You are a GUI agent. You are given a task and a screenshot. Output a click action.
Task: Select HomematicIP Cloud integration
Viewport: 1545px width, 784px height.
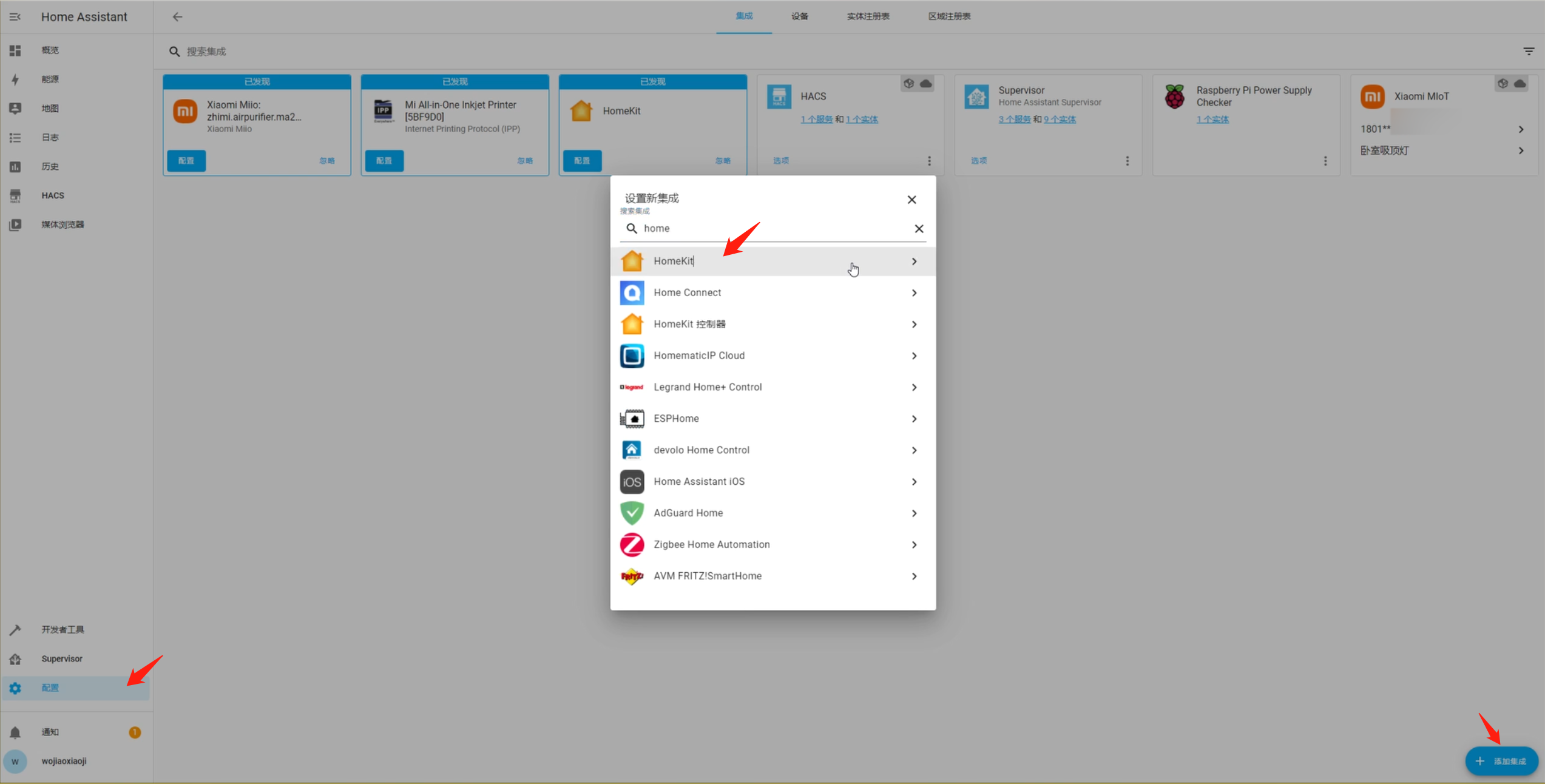773,356
